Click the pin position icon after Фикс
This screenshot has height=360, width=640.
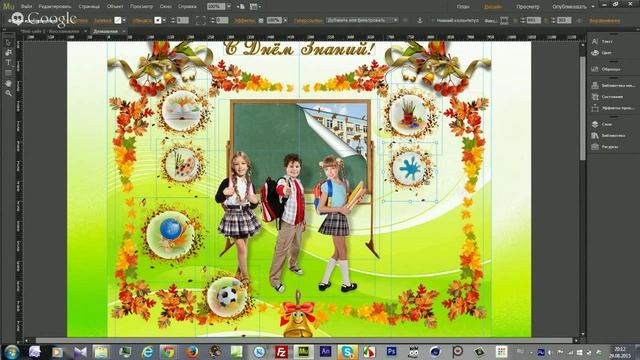tap(504, 20)
